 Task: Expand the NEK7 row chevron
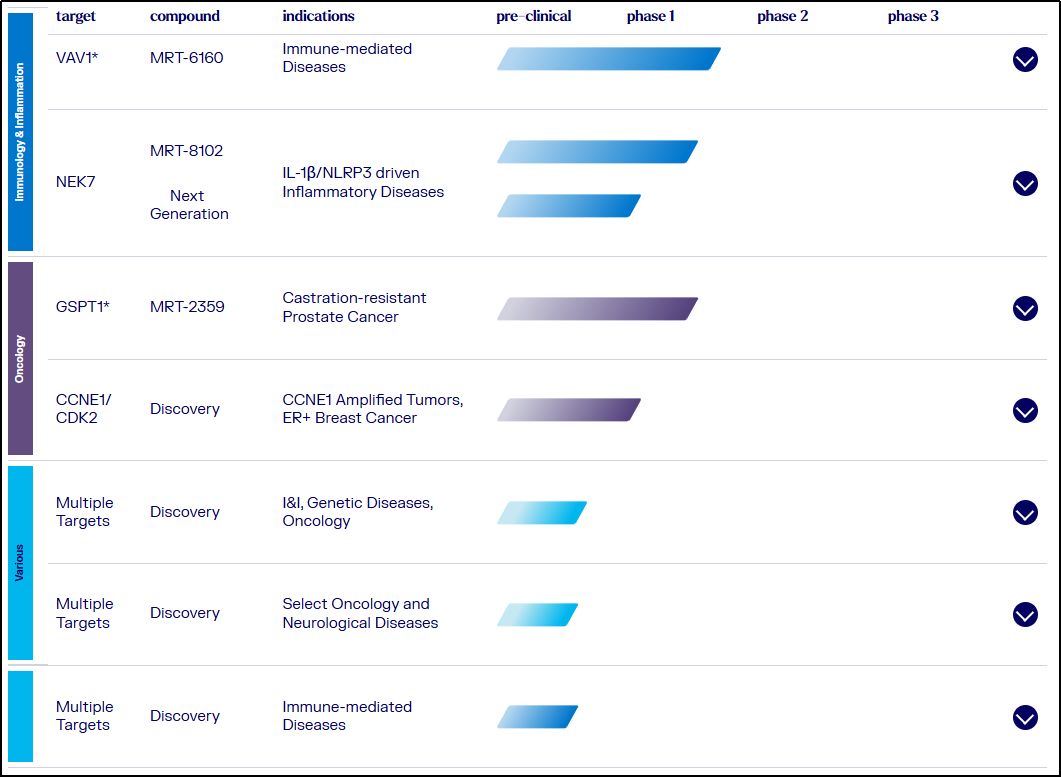(1025, 183)
